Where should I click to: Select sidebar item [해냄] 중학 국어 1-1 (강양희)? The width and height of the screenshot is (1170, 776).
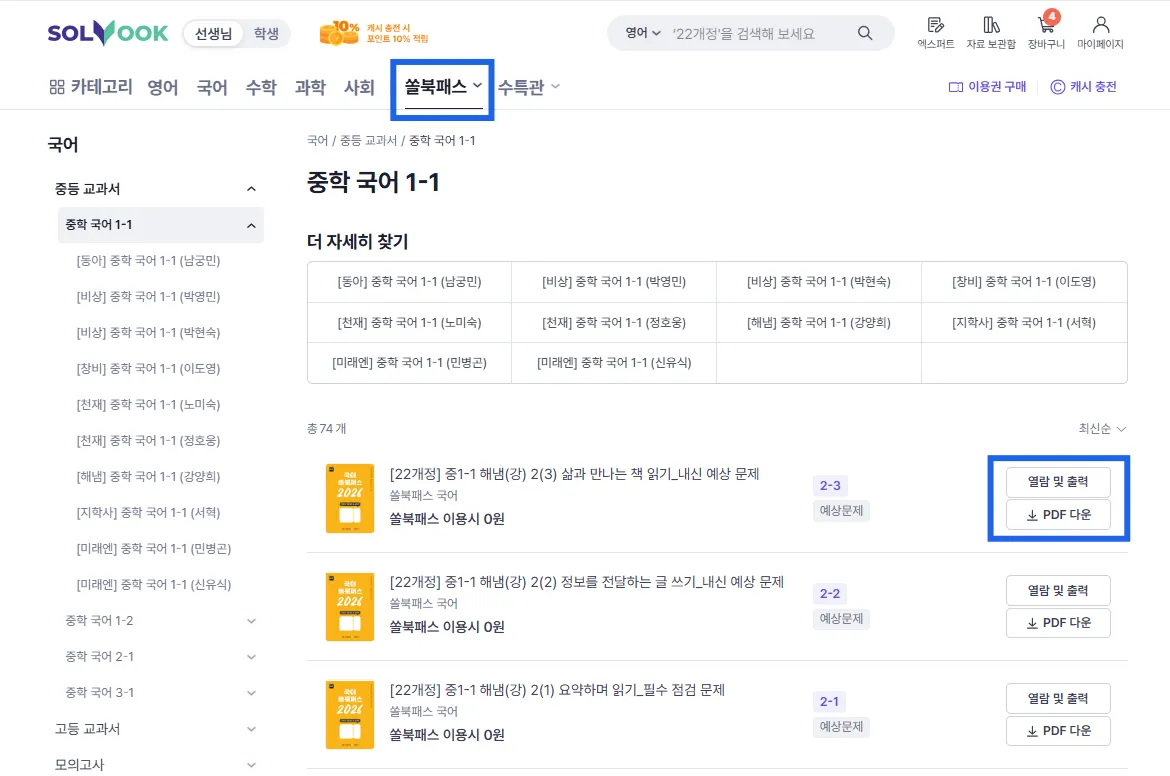[148, 476]
